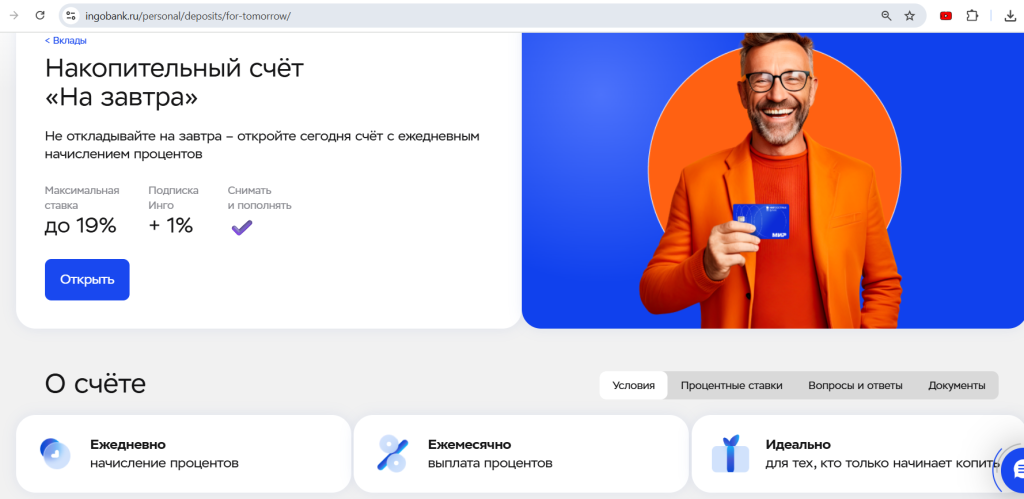Click the icon beside Ежедневно
The height and width of the screenshot is (499, 1024).
click(55, 453)
